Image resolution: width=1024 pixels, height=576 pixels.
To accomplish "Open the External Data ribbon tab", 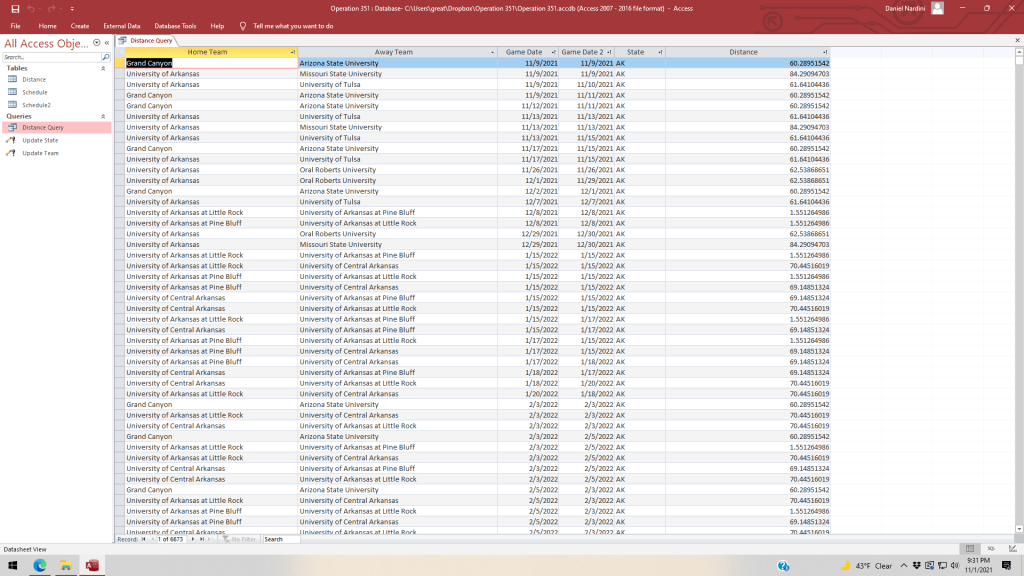I will point(121,25).
